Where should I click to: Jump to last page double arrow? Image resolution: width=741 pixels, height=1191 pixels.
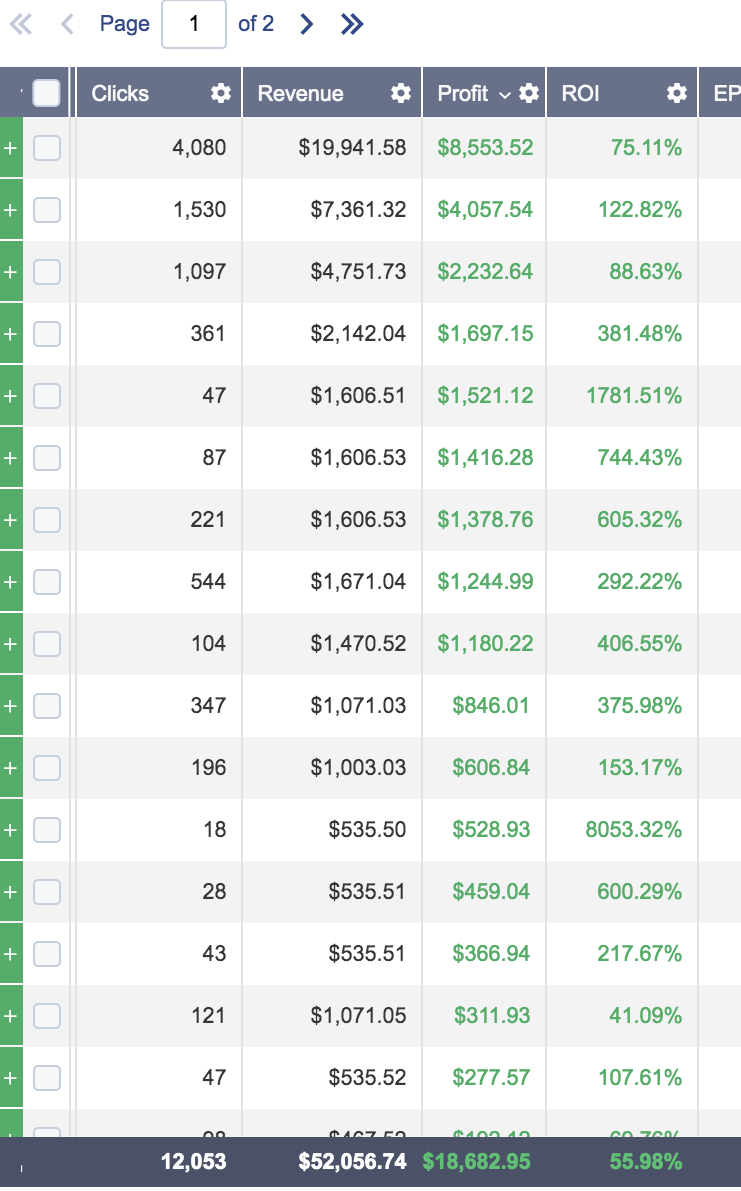coord(351,24)
